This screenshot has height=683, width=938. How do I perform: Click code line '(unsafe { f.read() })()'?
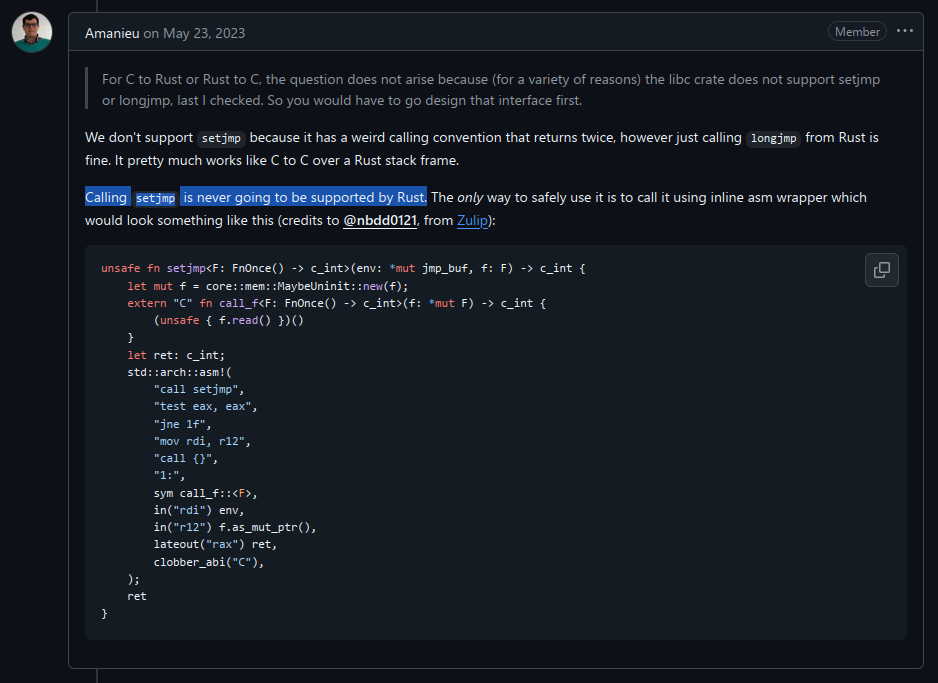click(x=229, y=321)
